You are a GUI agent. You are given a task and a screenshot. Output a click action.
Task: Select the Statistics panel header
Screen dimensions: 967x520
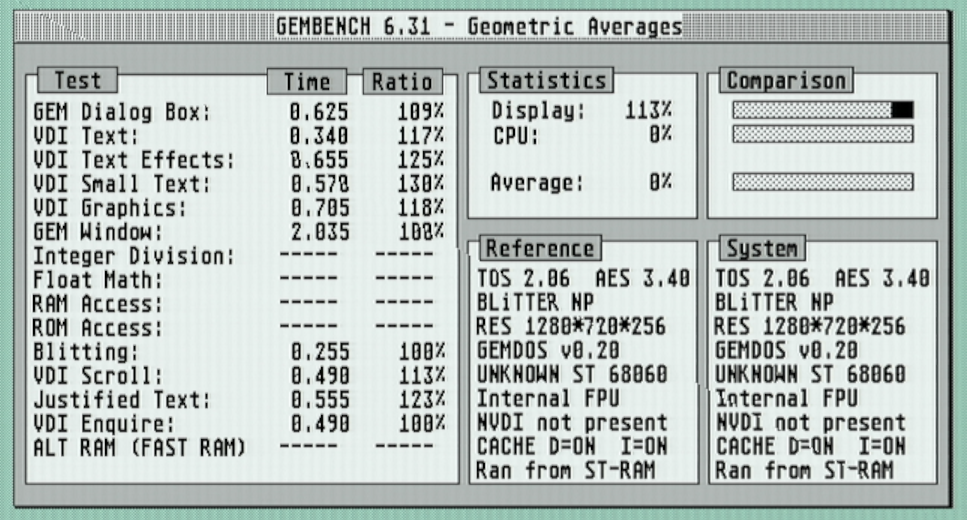(x=546, y=80)
